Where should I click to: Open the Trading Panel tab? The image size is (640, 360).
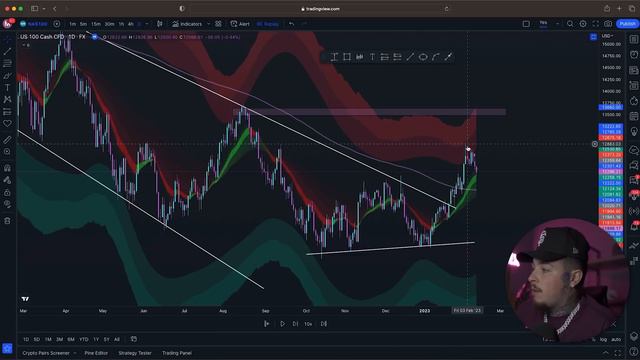pos(177,353)
